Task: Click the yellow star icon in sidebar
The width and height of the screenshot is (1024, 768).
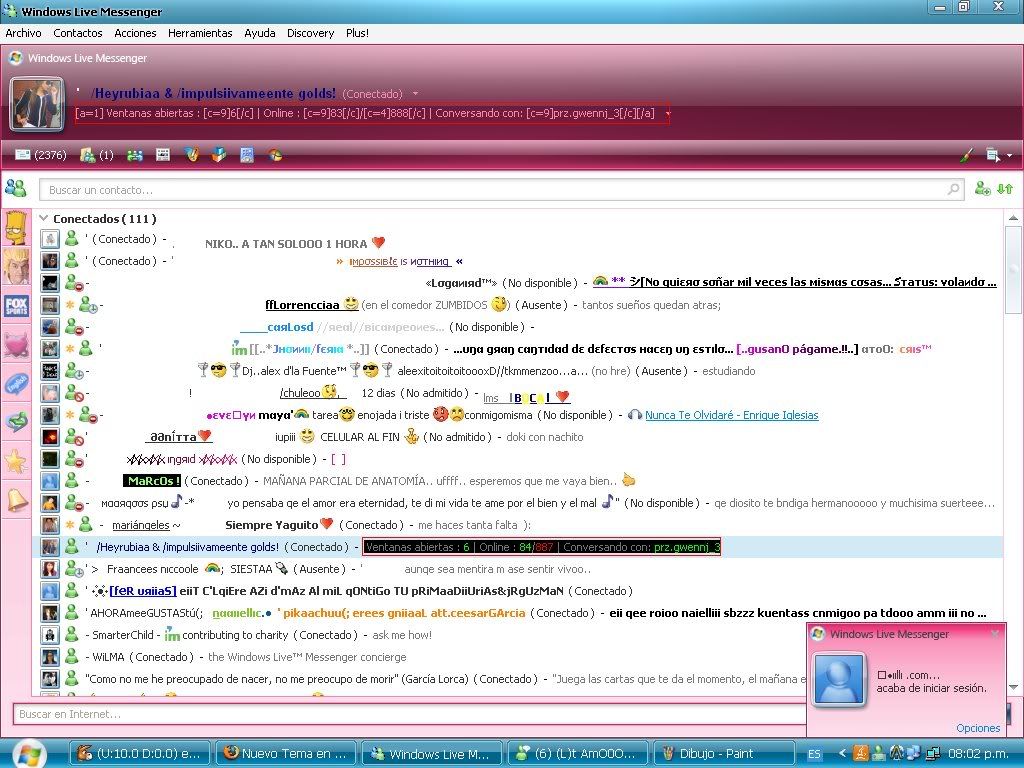Action: (x=16, y=462)
